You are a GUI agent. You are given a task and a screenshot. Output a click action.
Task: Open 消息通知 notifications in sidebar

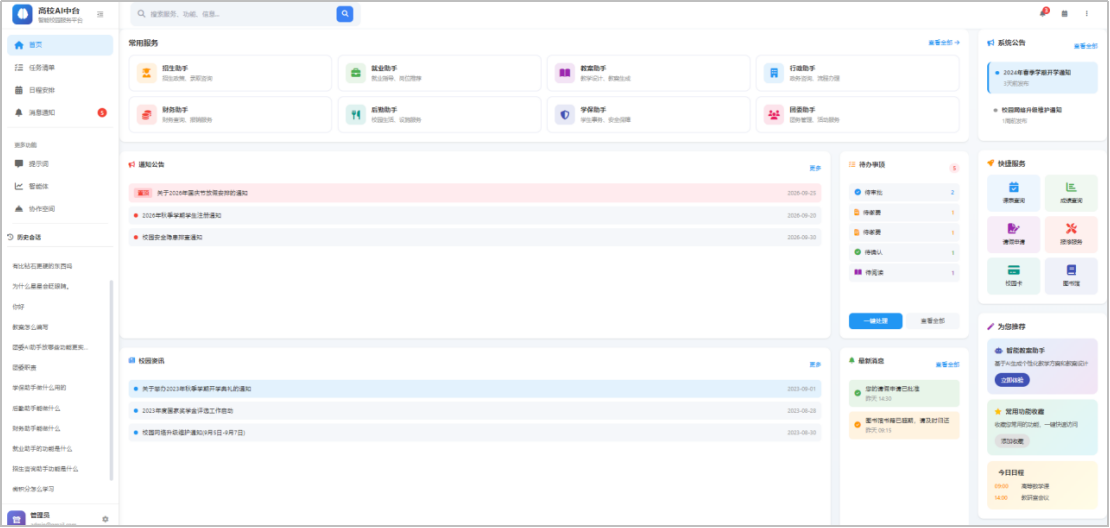click(x=60, y=113)
